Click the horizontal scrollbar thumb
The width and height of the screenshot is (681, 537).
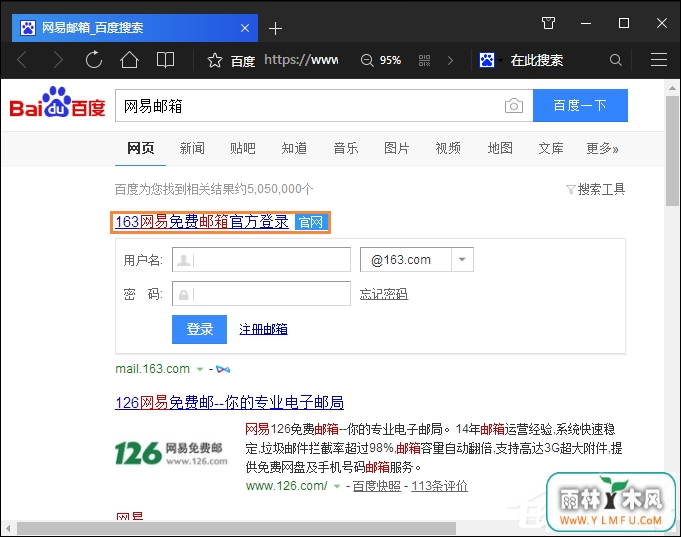pos(236,528)
